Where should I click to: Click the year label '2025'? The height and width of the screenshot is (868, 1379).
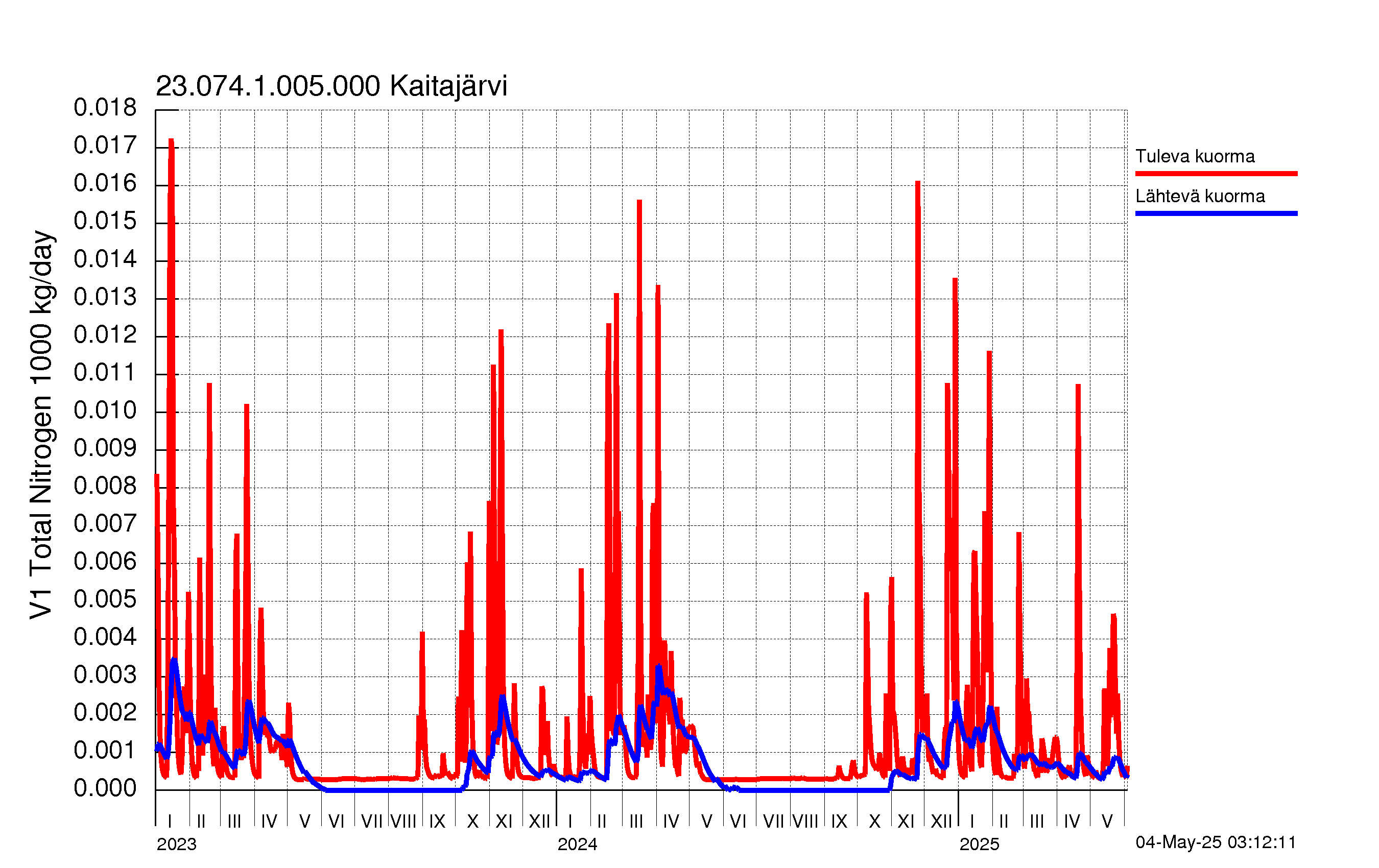coord(979,845)
